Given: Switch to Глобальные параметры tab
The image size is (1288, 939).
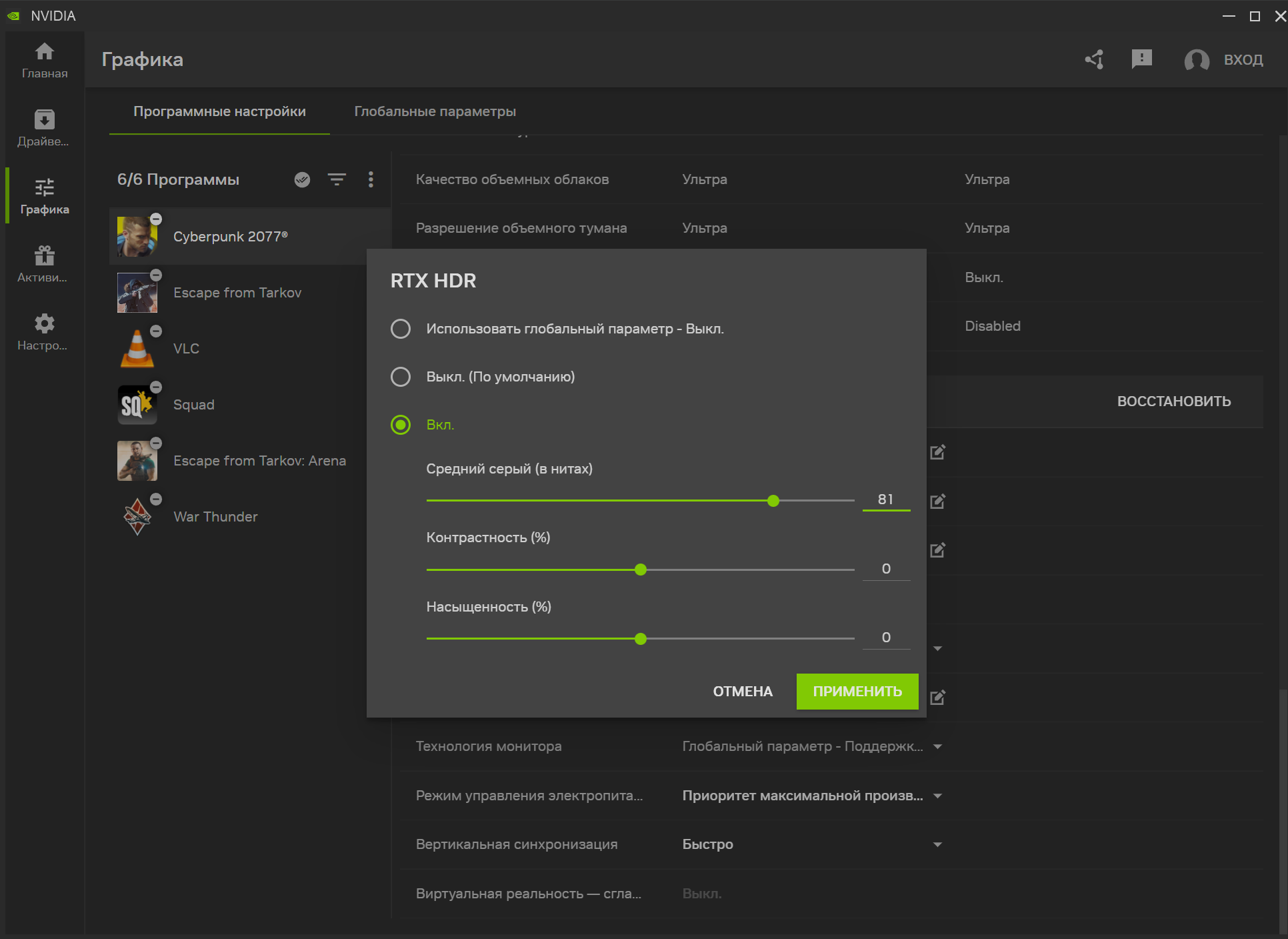Looking at the screenshot, I should (x=435, y=111).
